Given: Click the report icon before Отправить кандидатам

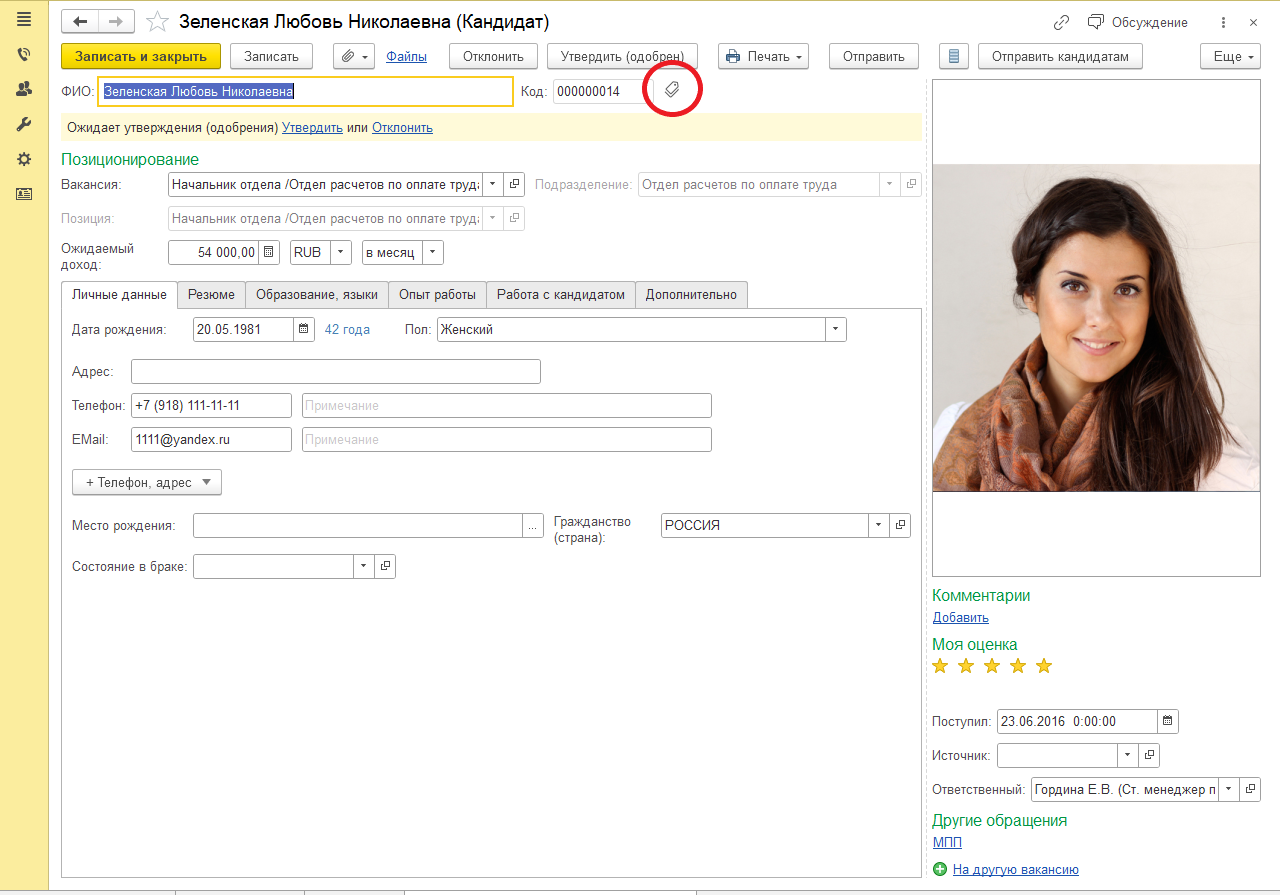Looking at the screenshot, I should [x=954, y=57].
